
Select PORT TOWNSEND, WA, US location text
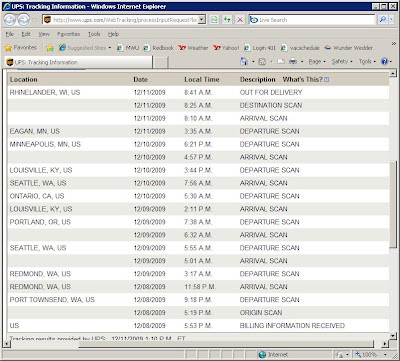[x=52, y=300]
